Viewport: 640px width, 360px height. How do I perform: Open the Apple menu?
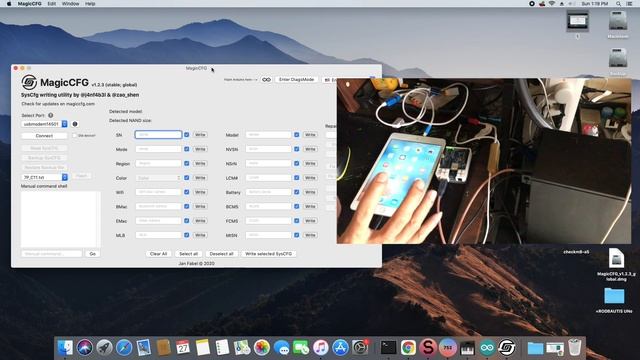8,4
